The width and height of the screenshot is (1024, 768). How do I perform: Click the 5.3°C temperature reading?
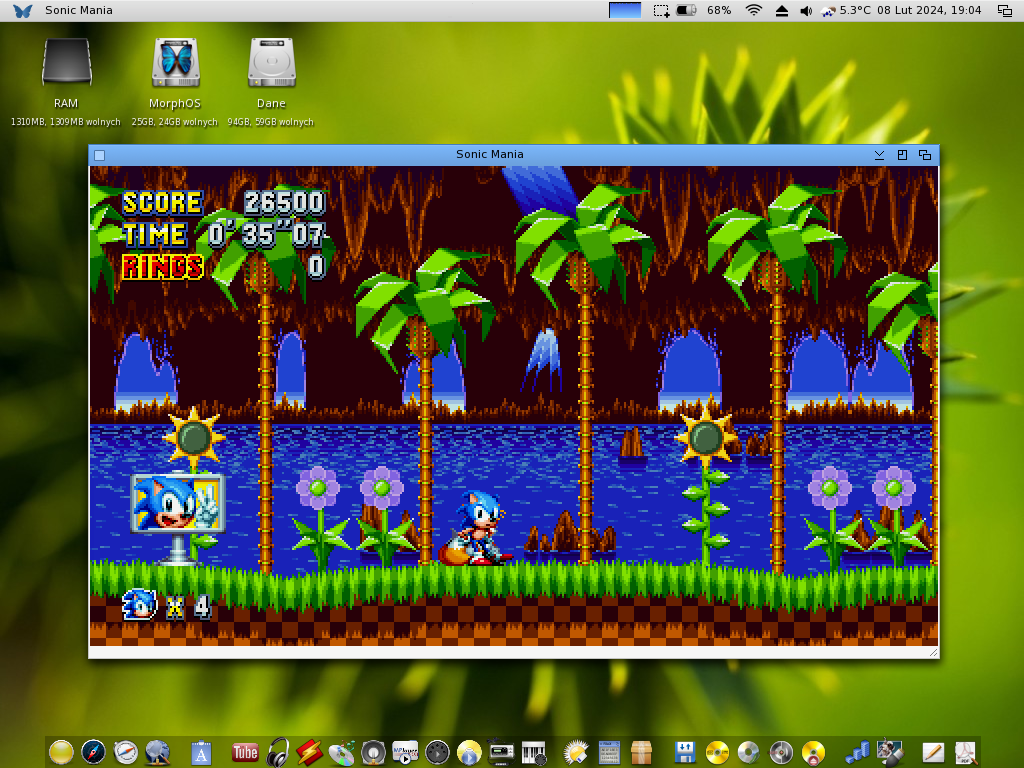(x=855, y=10)
